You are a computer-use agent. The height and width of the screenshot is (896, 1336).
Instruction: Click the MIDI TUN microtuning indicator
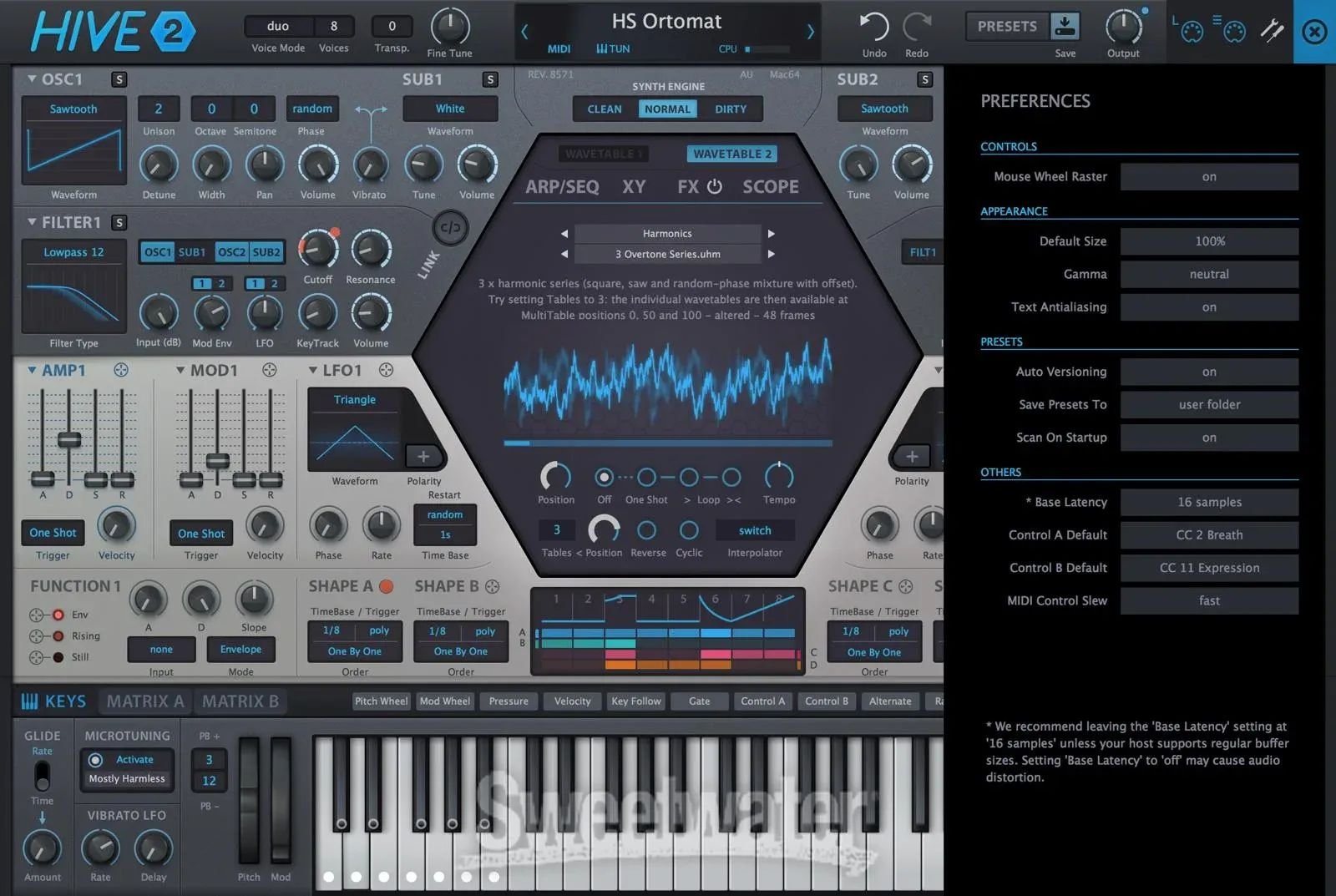pyautogui.click(x=613, y=49)
